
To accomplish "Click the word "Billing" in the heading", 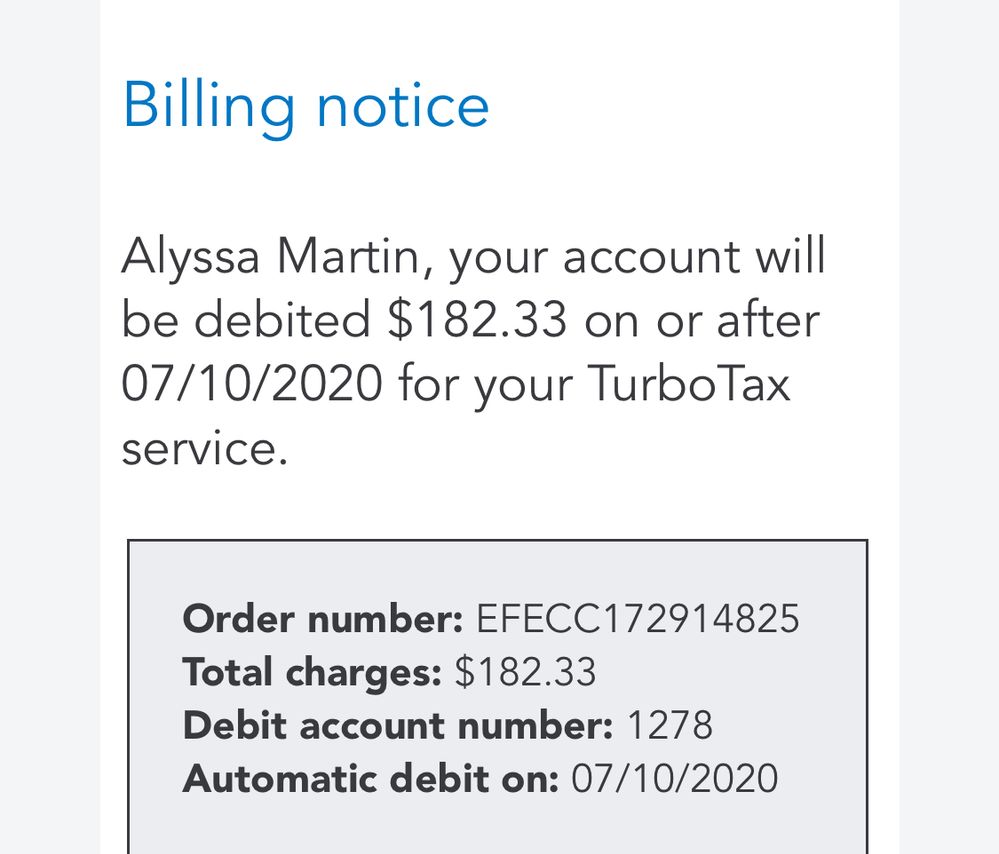I will [208, 105].
